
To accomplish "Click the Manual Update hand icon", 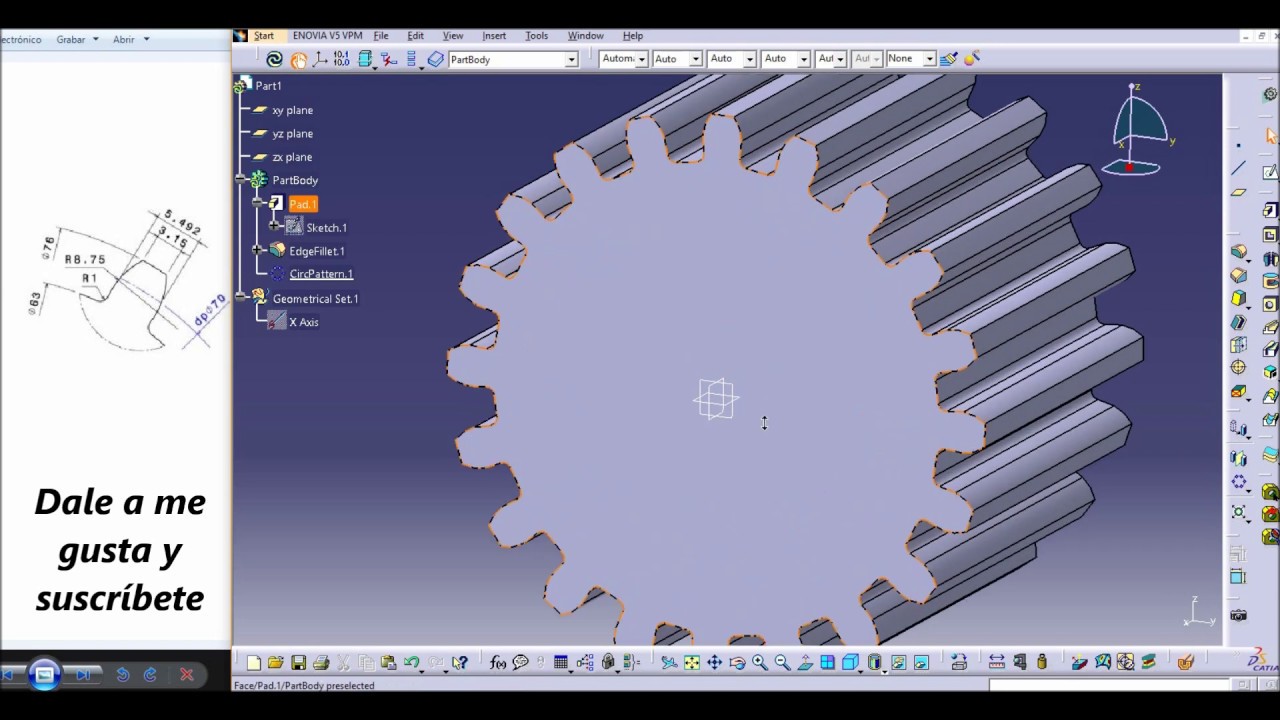I will click(x=298, y=59).
